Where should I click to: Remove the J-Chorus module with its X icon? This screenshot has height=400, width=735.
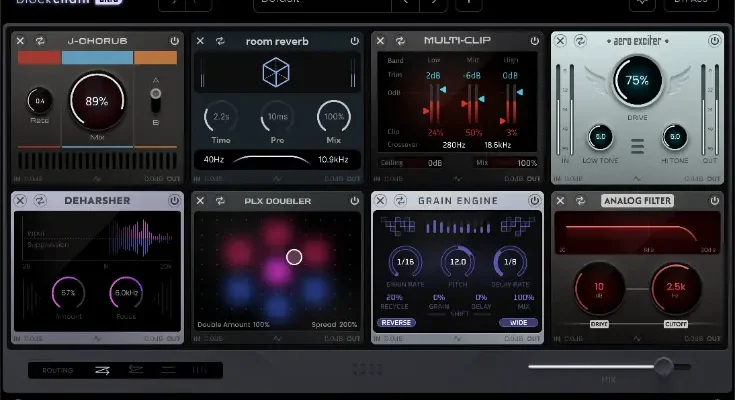[x=20, y=41]
